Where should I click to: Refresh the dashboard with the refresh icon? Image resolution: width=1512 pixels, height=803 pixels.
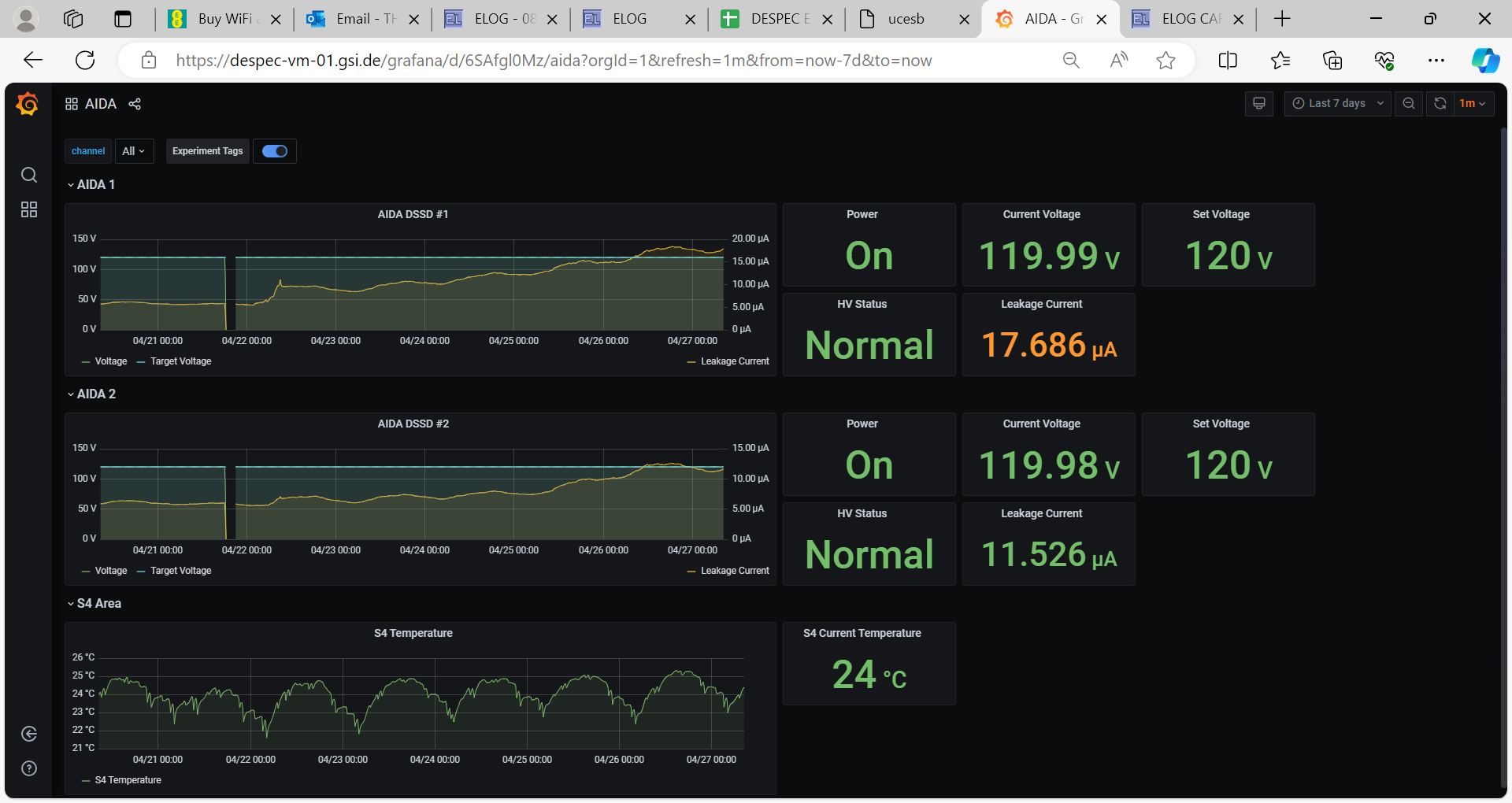(x=1440, y=104)
